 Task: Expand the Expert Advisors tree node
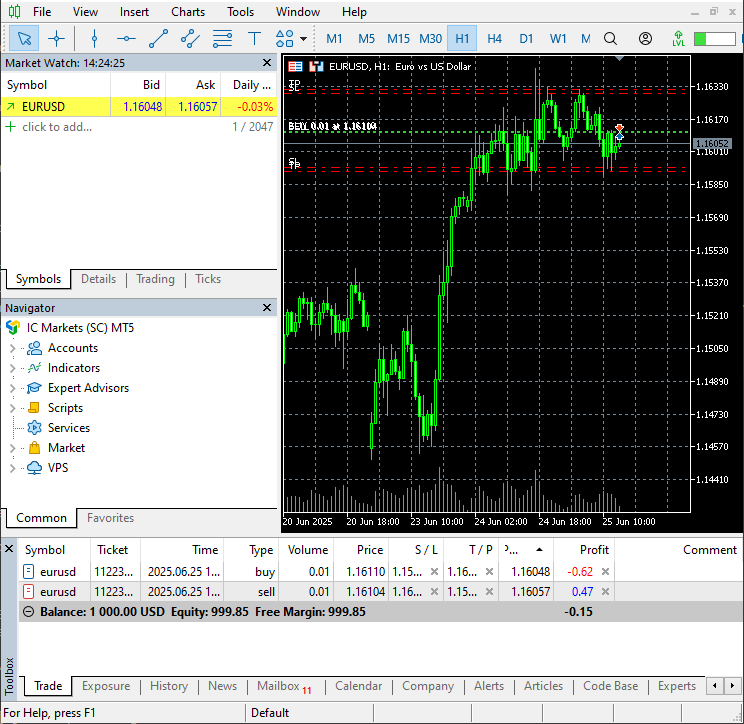(12, 388)
